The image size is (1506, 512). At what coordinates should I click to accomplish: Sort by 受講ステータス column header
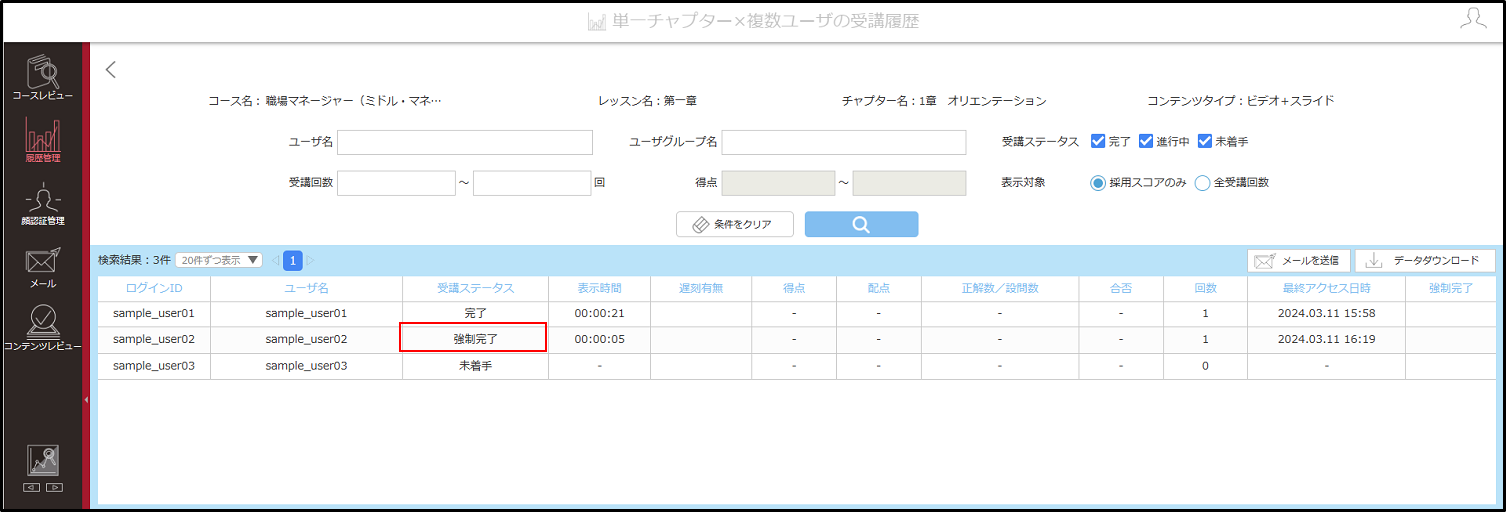coord(475,288)
